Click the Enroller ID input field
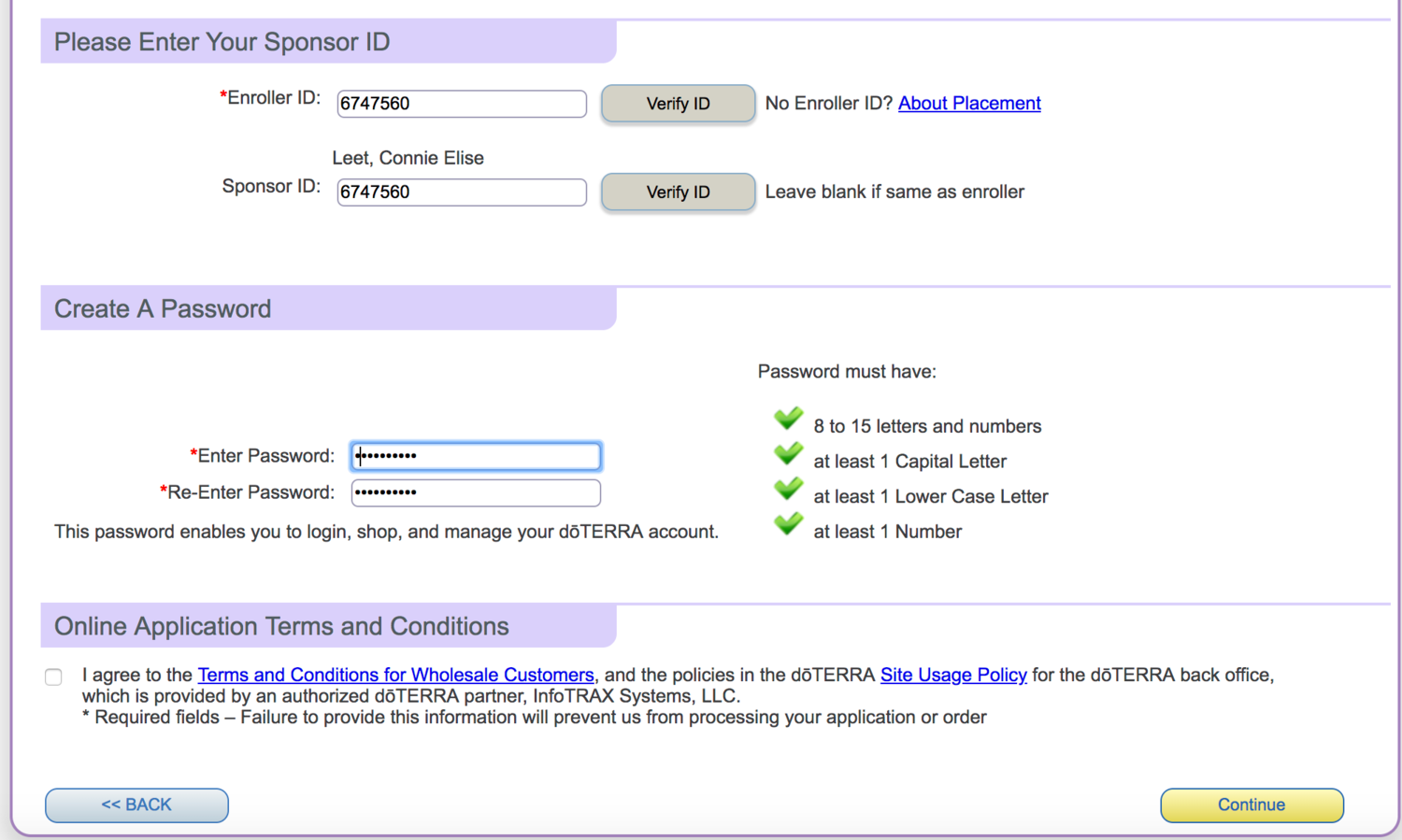 click(462, 104)
